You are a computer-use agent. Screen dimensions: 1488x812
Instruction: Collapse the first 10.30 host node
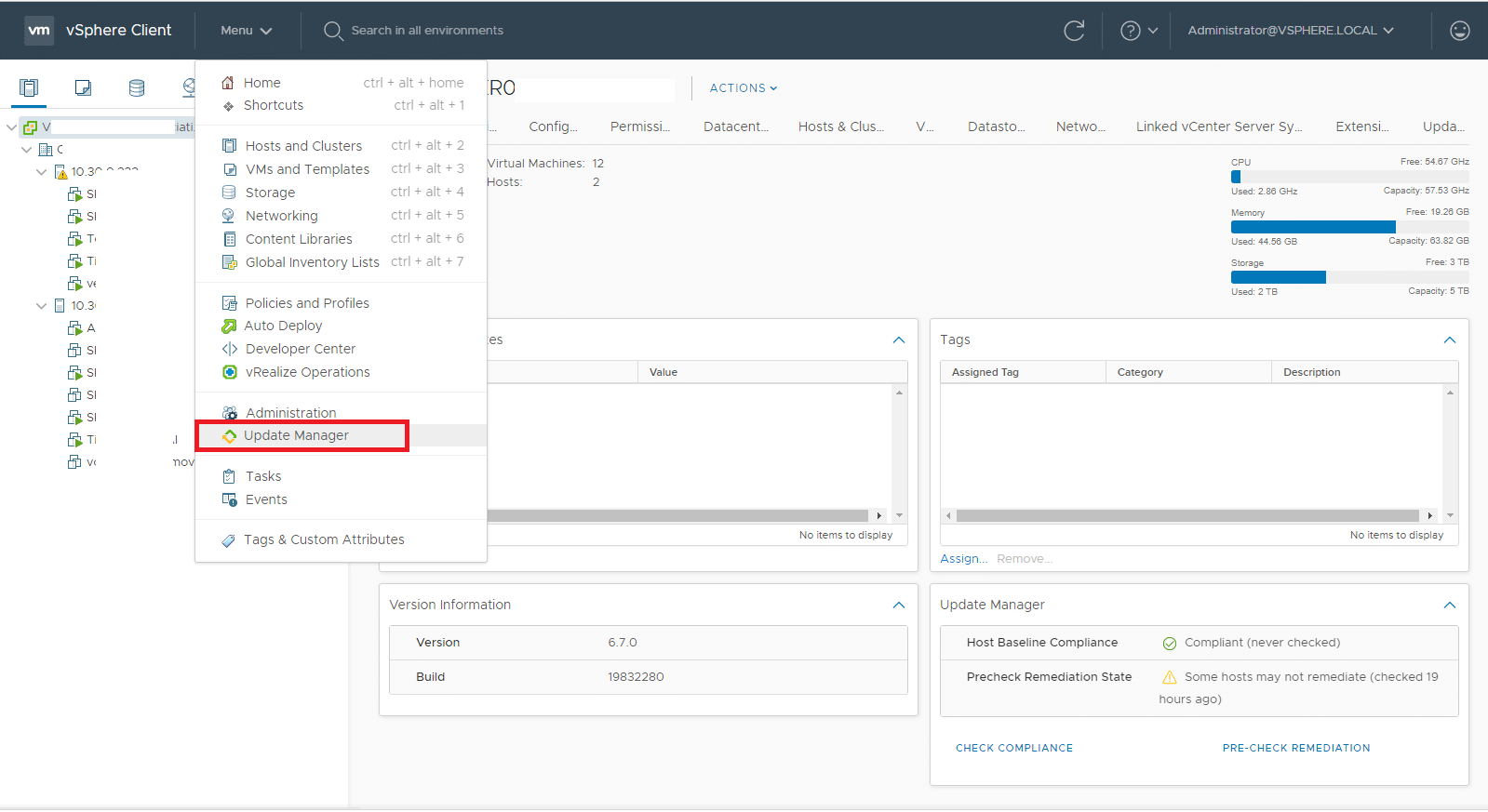(x=41, y=172)
